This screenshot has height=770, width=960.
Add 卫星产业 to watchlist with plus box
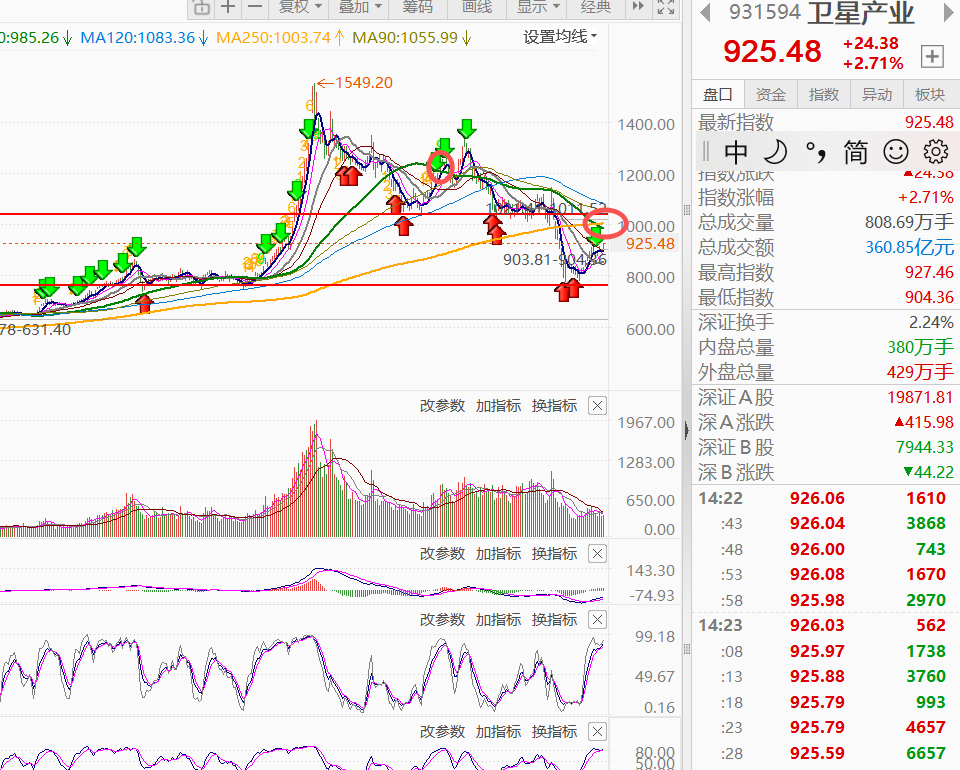[x=932, y=57]
